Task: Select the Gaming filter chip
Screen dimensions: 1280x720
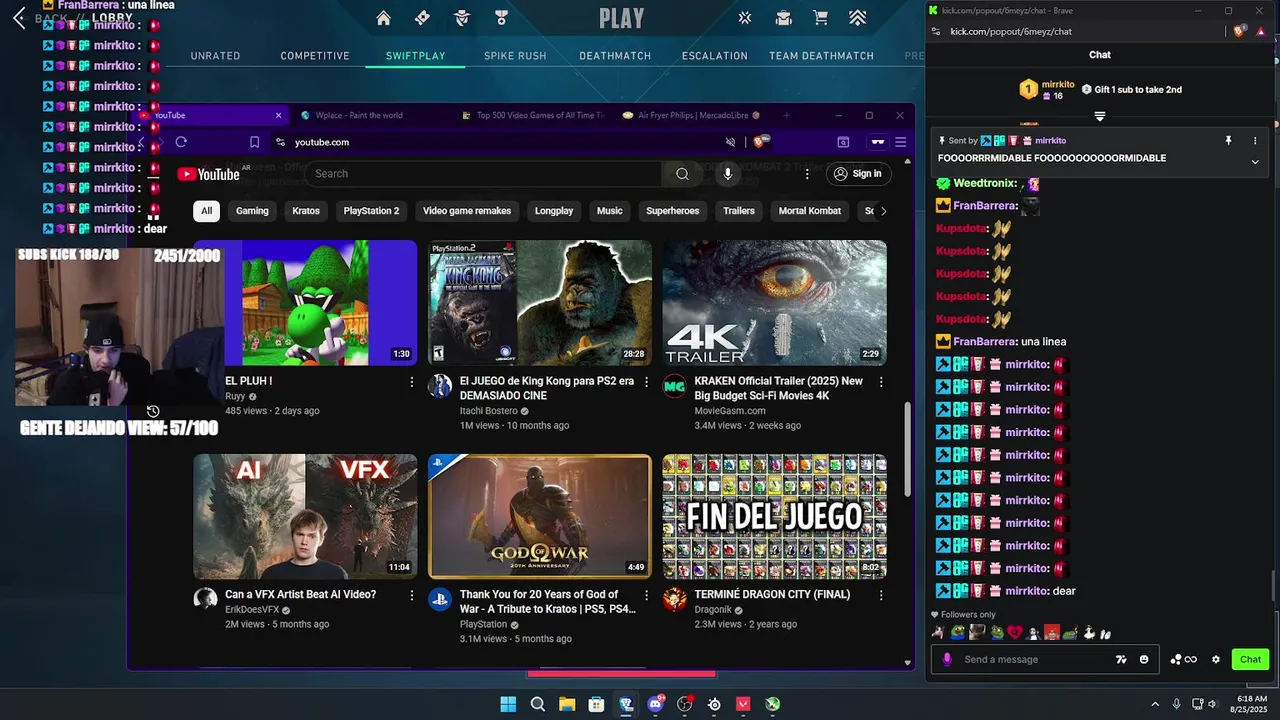Action: pyautogui.click(x=252, y=211)
